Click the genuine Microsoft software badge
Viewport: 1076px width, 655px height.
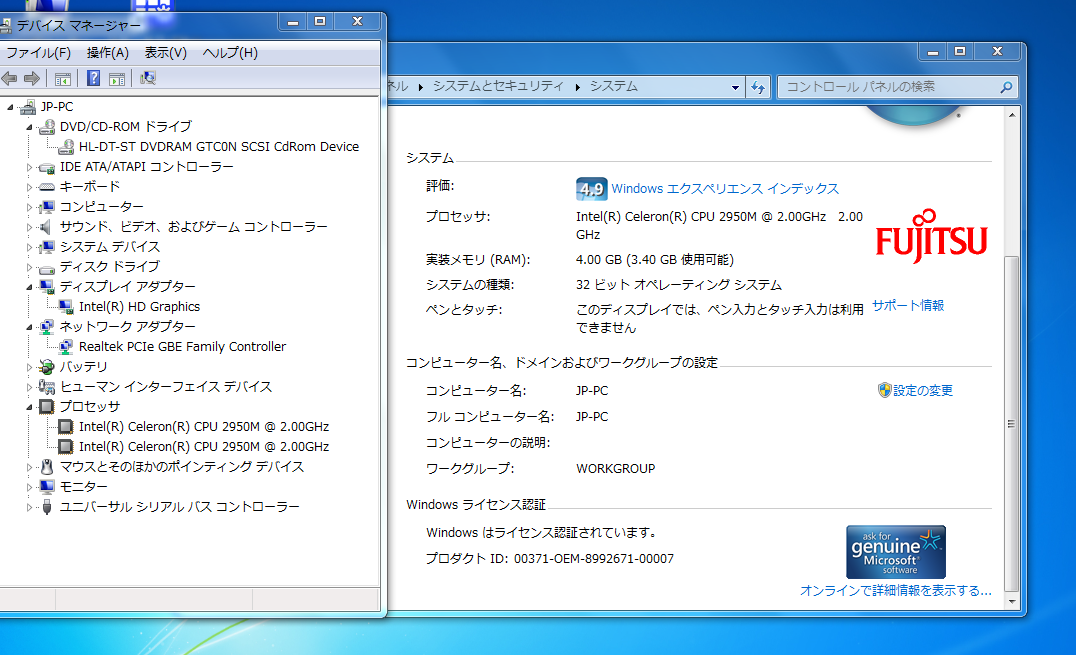896,551
